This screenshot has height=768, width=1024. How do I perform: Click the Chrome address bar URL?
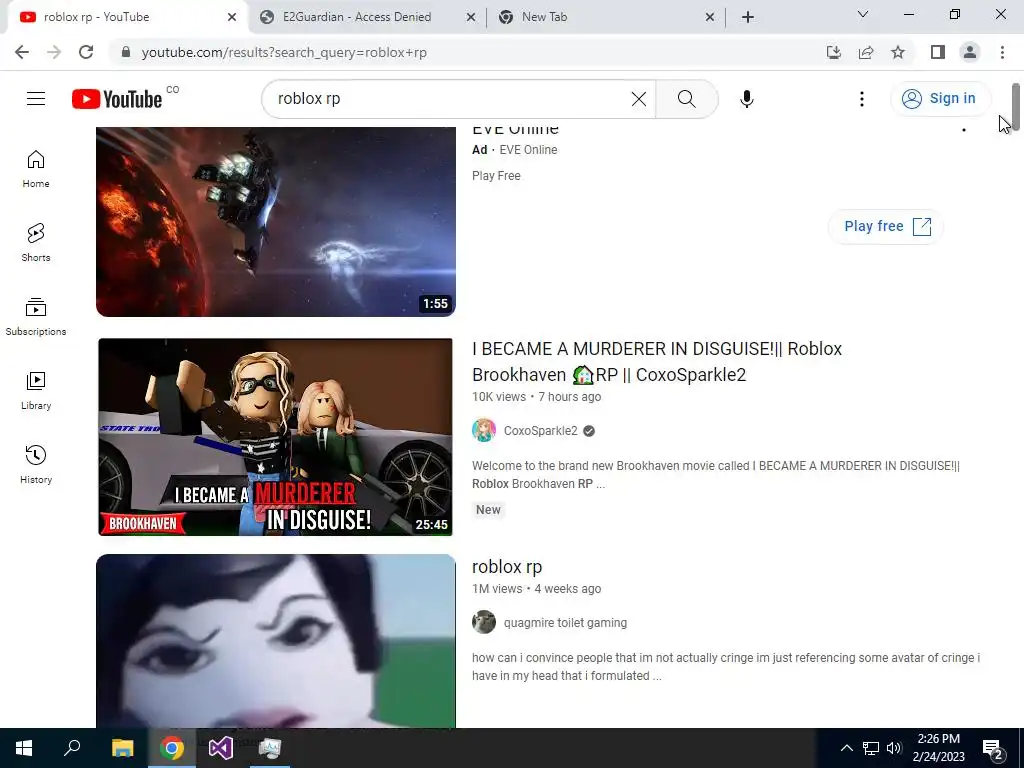tap(284, 52)
